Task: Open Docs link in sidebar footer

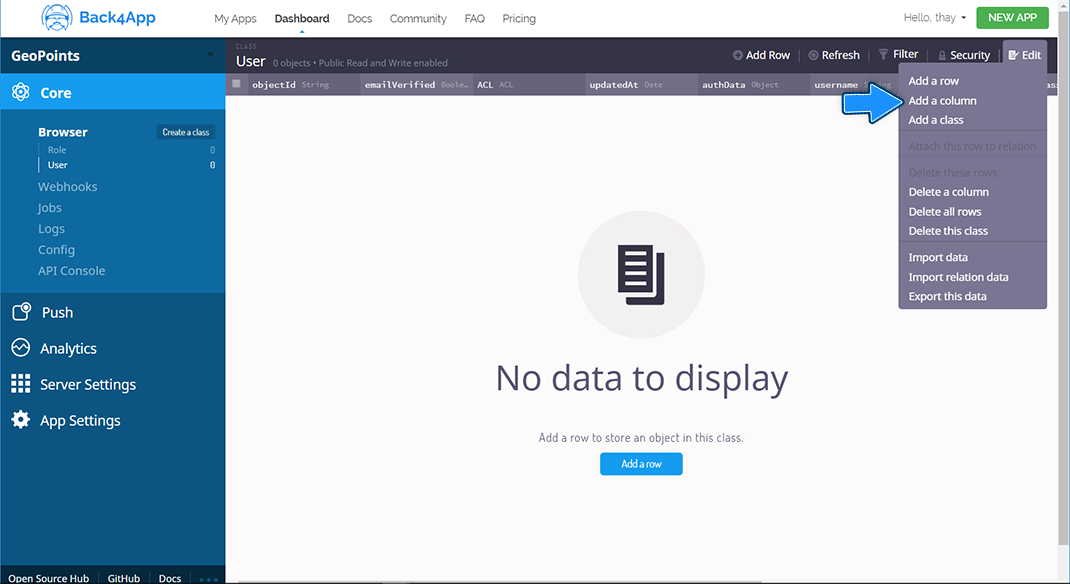Action: click(170, 578)
